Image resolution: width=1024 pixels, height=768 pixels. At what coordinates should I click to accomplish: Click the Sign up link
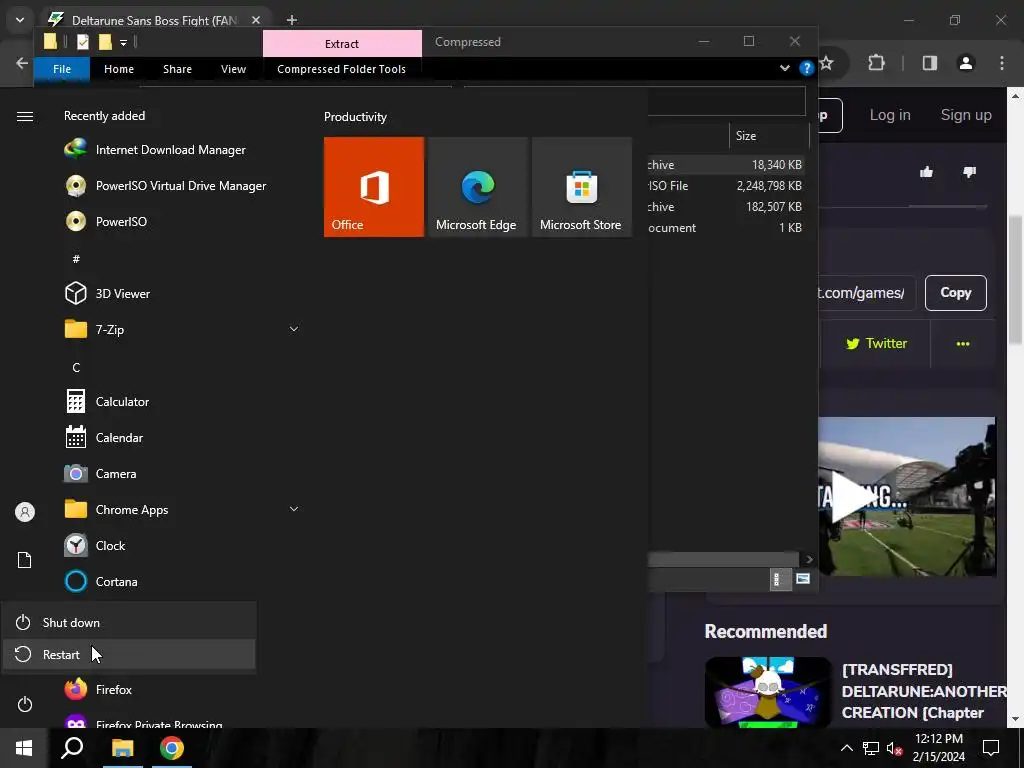(x=966, y=115)
